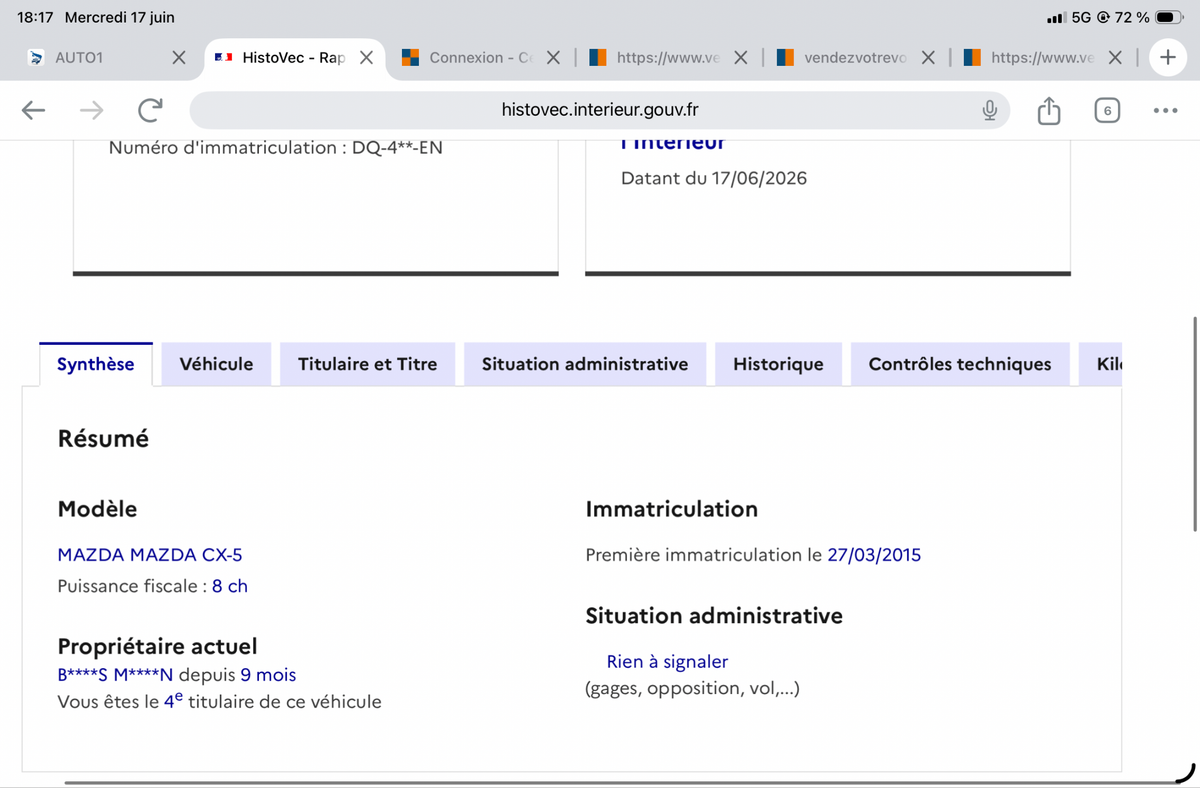Open the share sheet icon
The image size is (1200, 788).
point(1048,110)
